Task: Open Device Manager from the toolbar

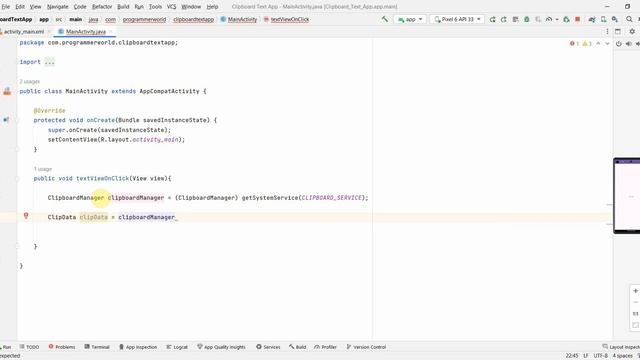Action: [x=603, y=19]
